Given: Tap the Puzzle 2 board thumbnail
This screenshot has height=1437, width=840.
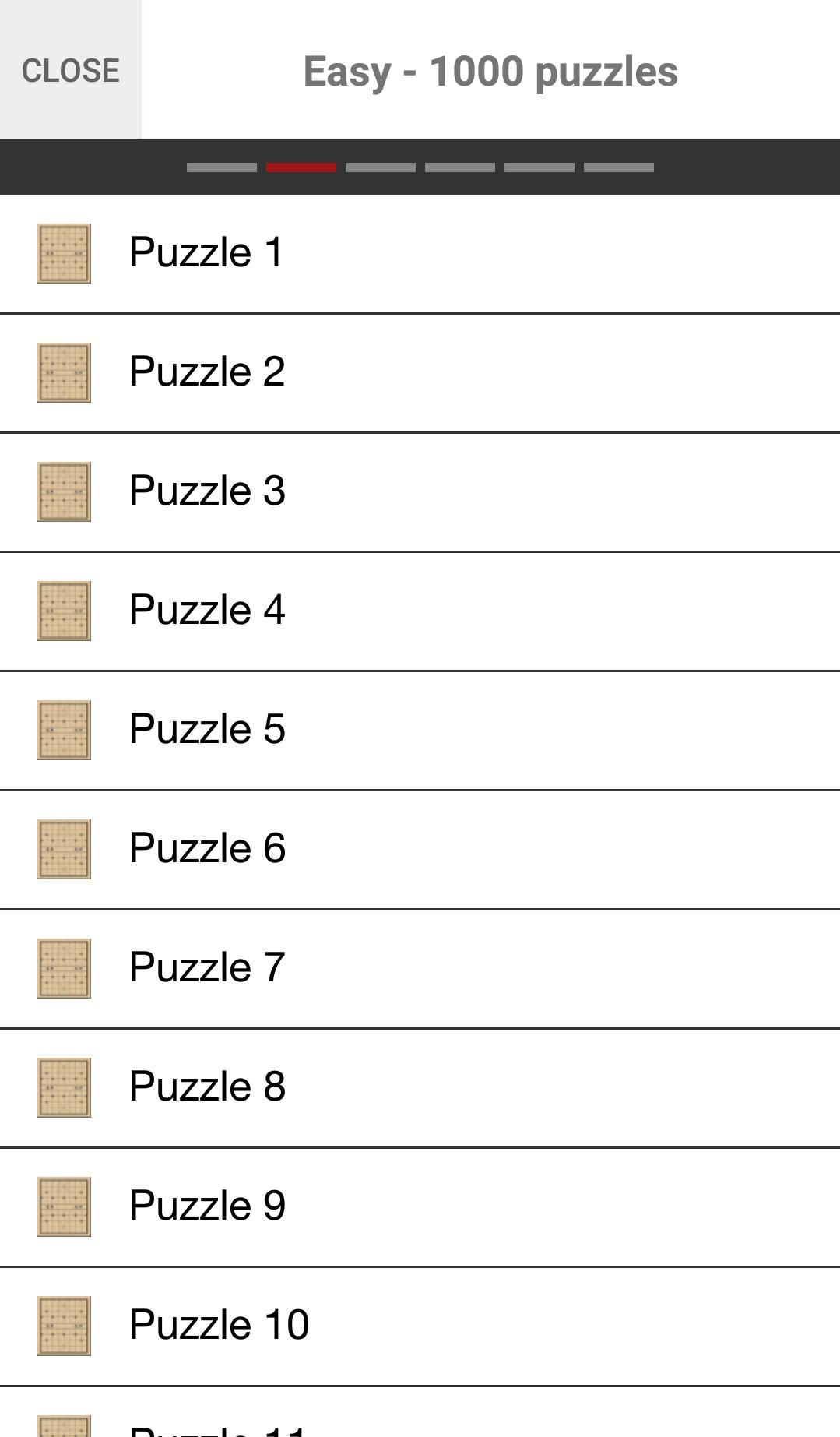Looking at the screenshot, I should (64, 372).
